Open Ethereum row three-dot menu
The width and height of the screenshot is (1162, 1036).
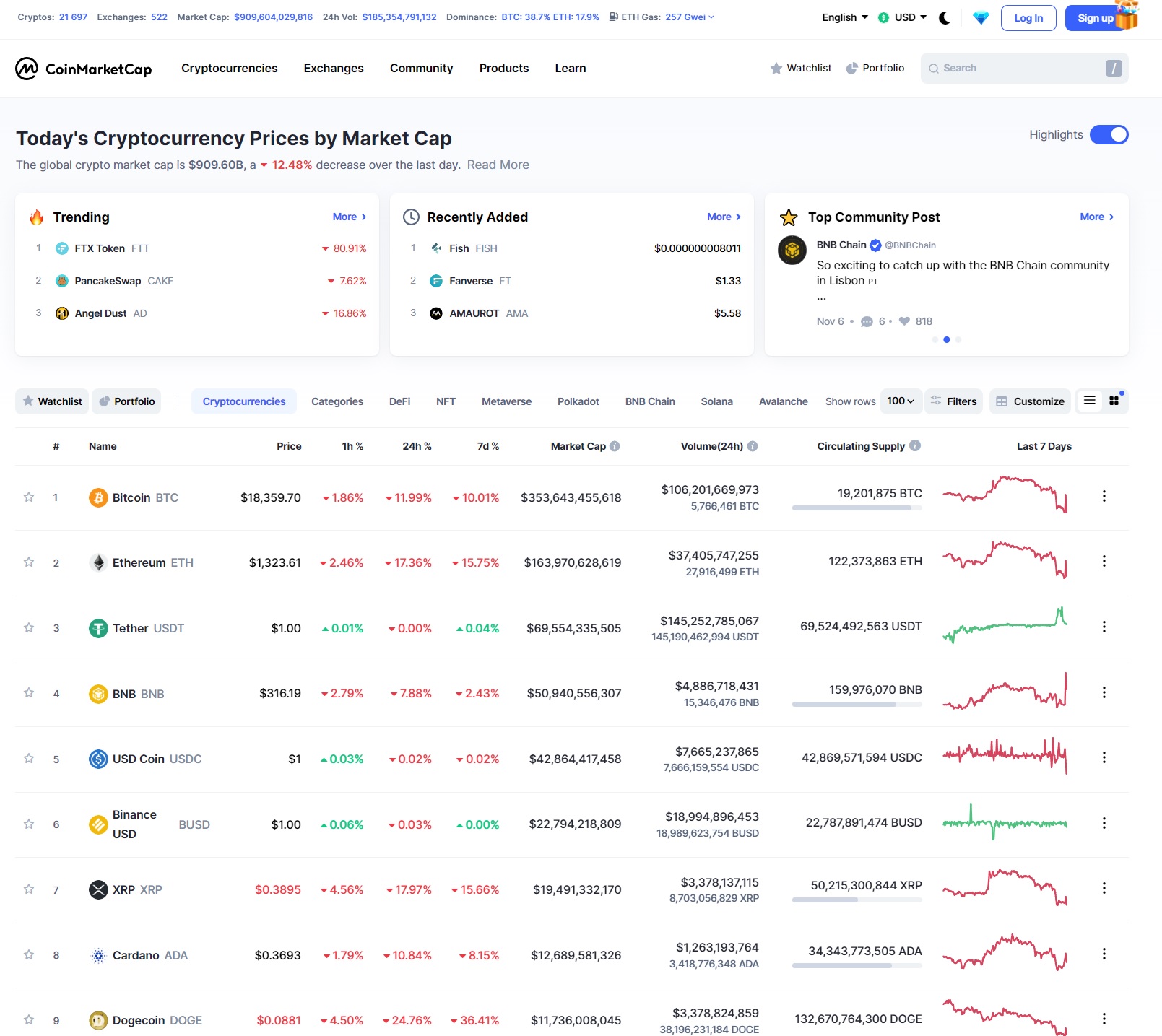pos(1104,561)
